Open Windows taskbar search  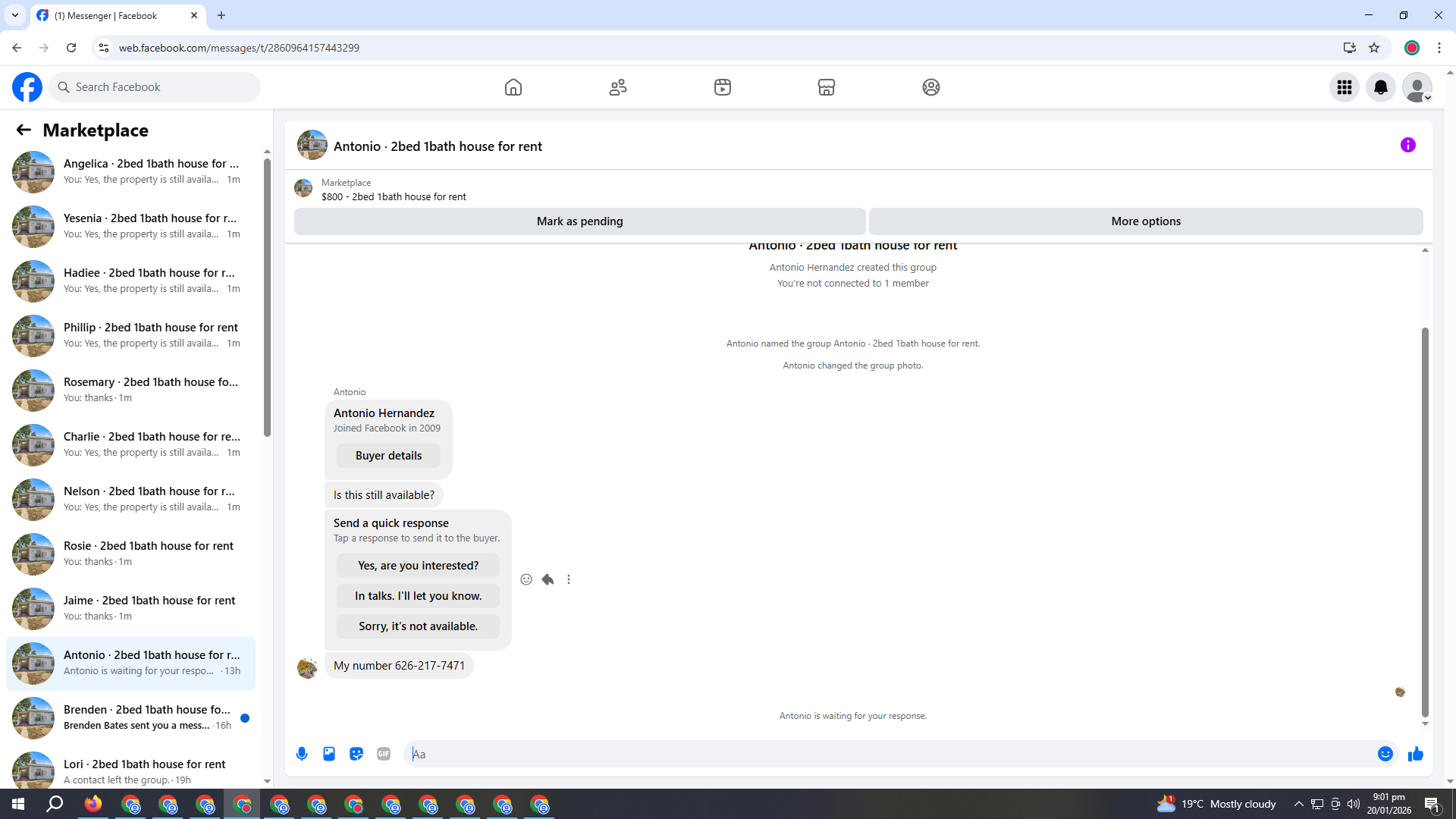click(x=55, y=804)
